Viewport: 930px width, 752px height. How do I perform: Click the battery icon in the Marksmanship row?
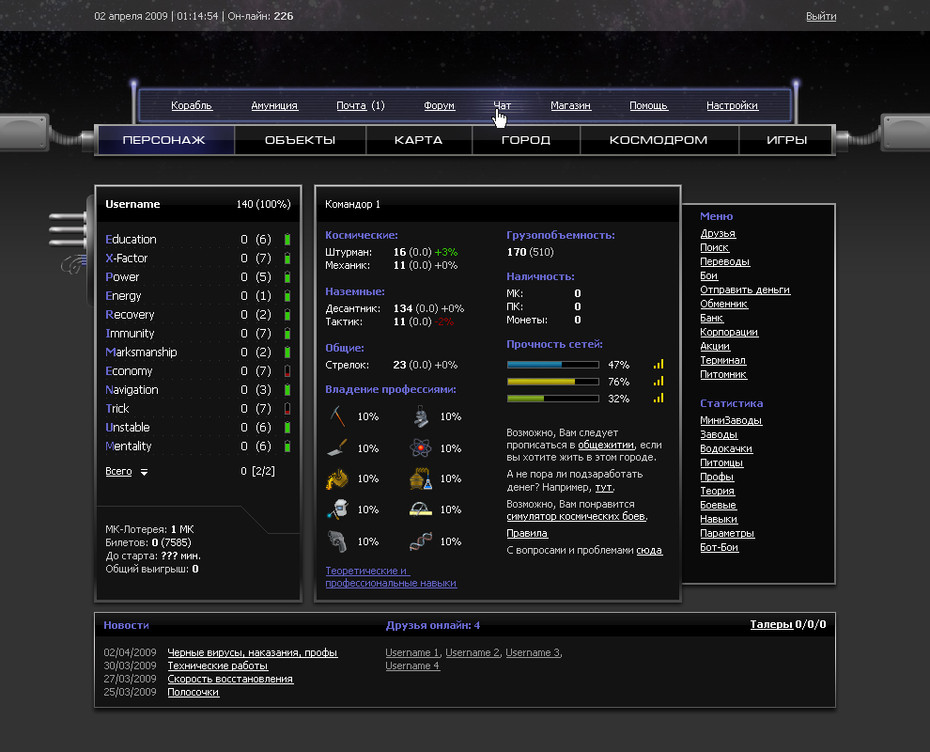point(287,352)
